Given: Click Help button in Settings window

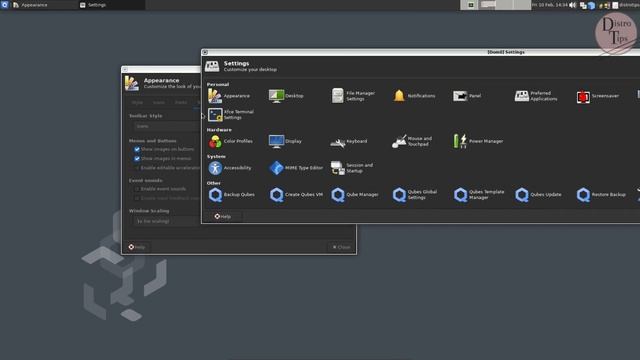Looking at the screenshot, I should 223,216.
